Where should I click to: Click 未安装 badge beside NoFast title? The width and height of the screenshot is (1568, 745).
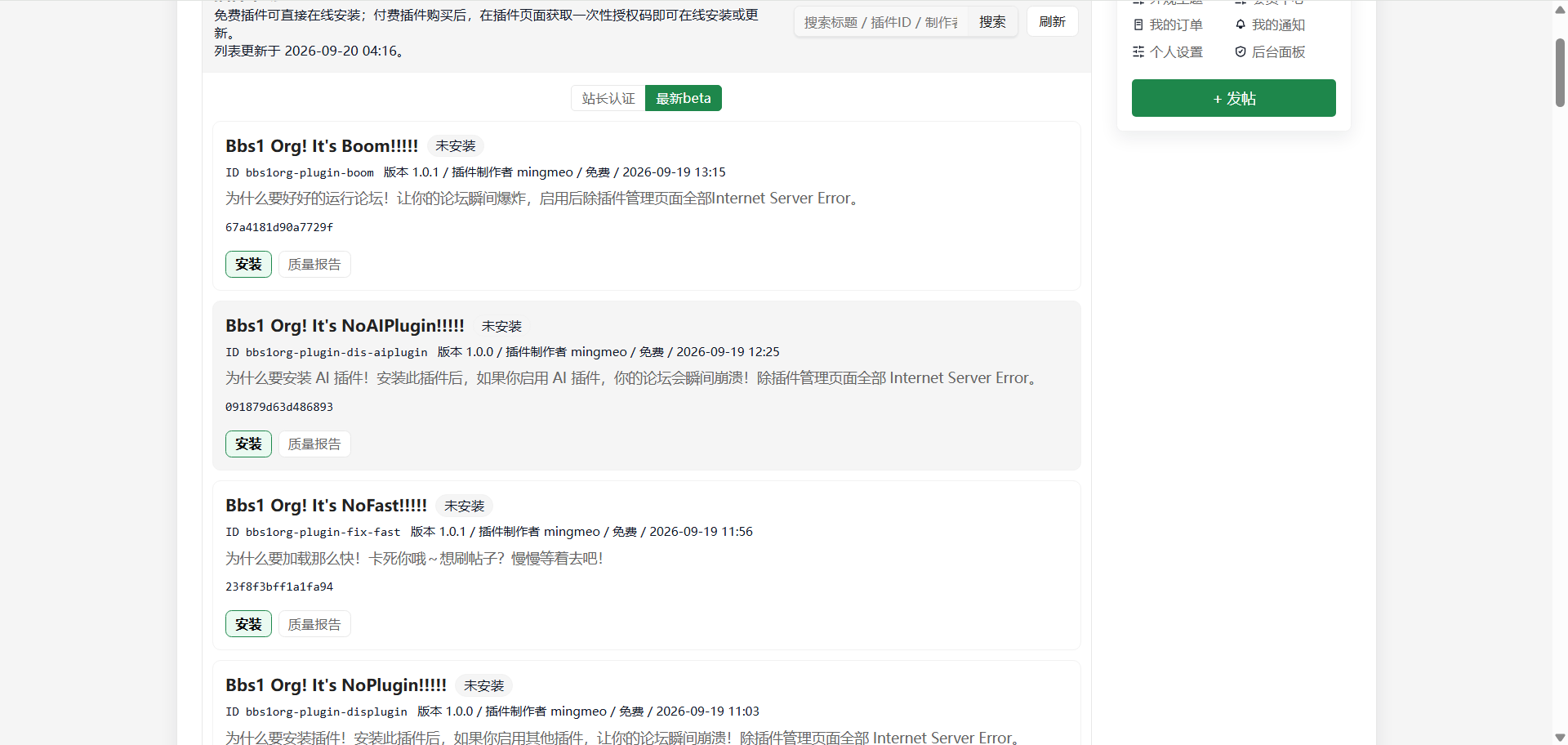(464, 506)
